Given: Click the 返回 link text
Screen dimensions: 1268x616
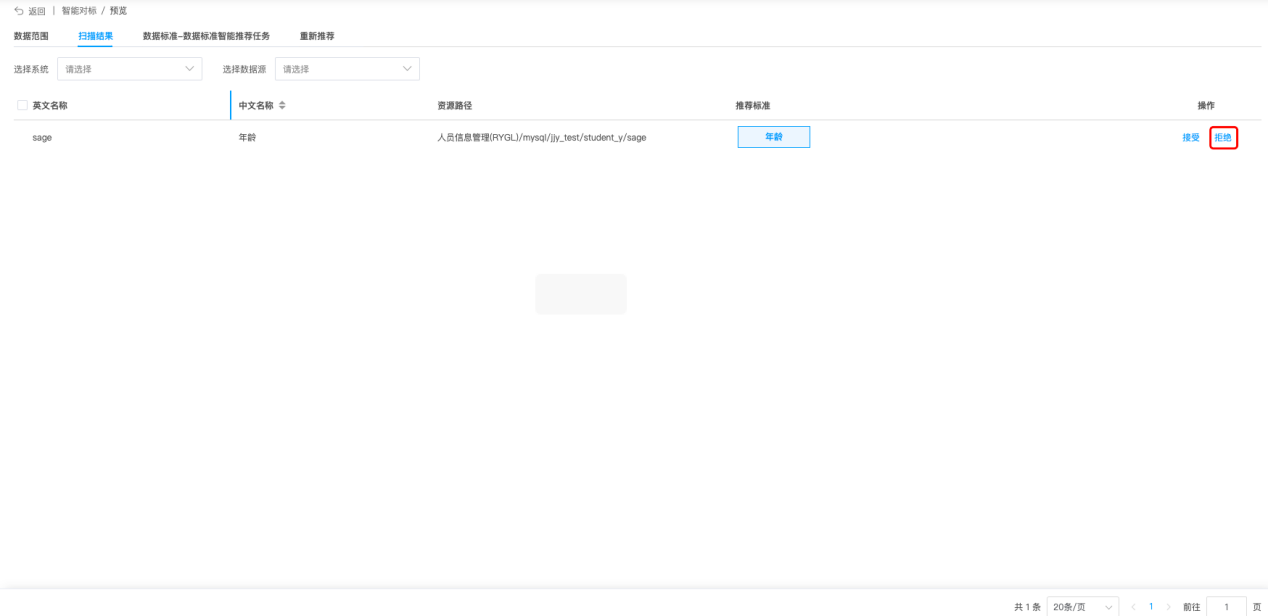Looking at the screenshot, I should click(x=37, y=11).
